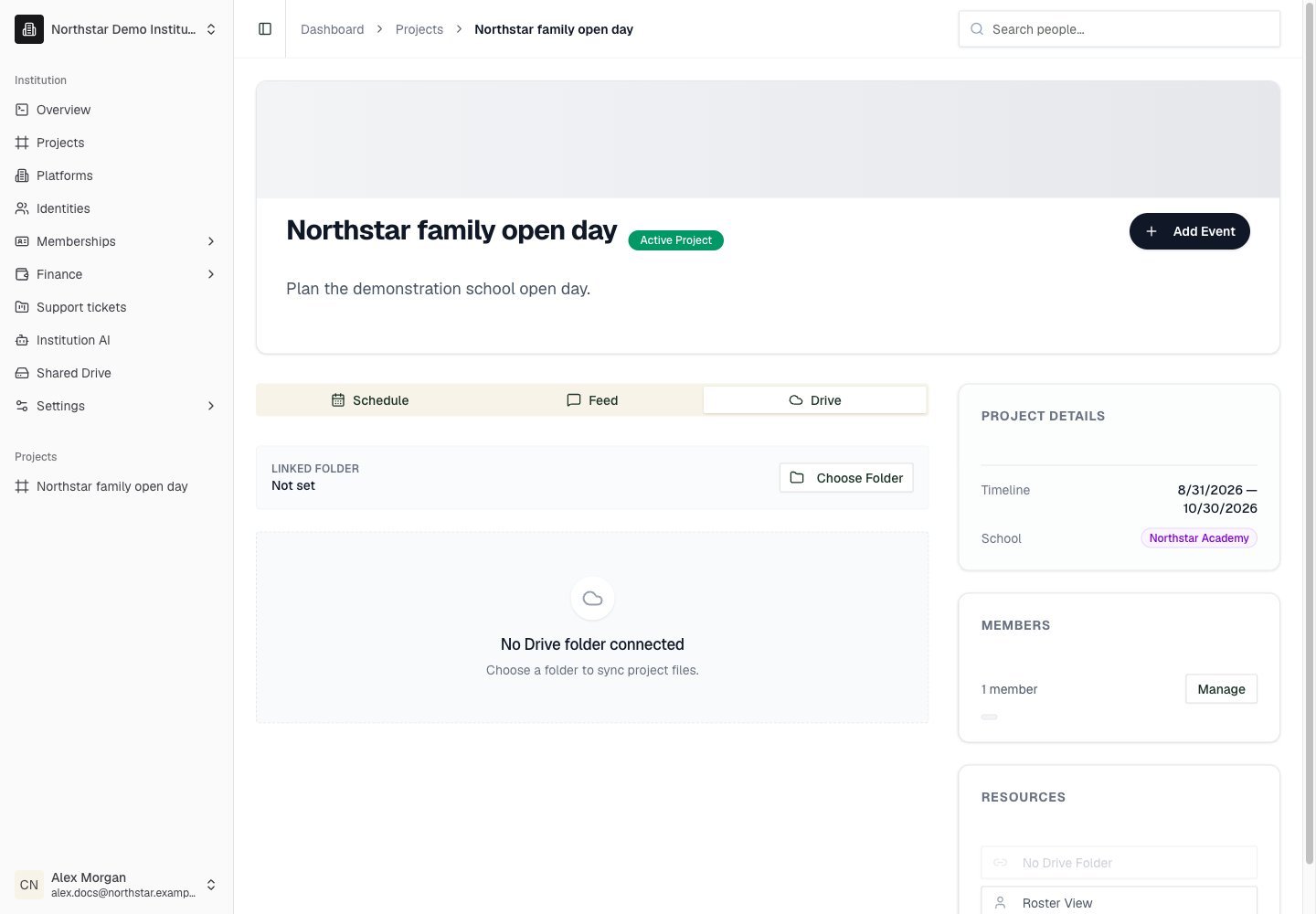
Task: Open Northstar family open day in sidebar
Action: point(117,486)
